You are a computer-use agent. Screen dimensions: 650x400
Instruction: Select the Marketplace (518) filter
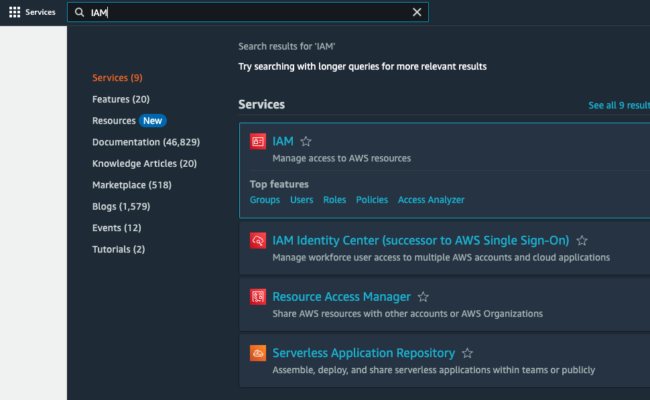[x=132, y=185]
